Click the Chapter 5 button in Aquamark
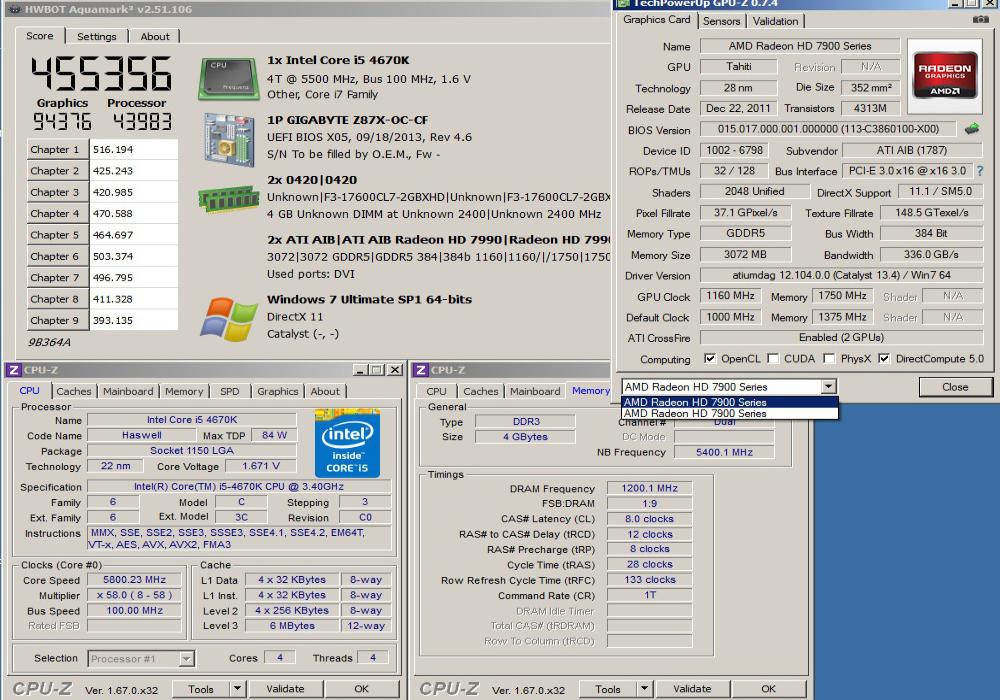This screenshot has height=700, width=1000. pos(57,235)
